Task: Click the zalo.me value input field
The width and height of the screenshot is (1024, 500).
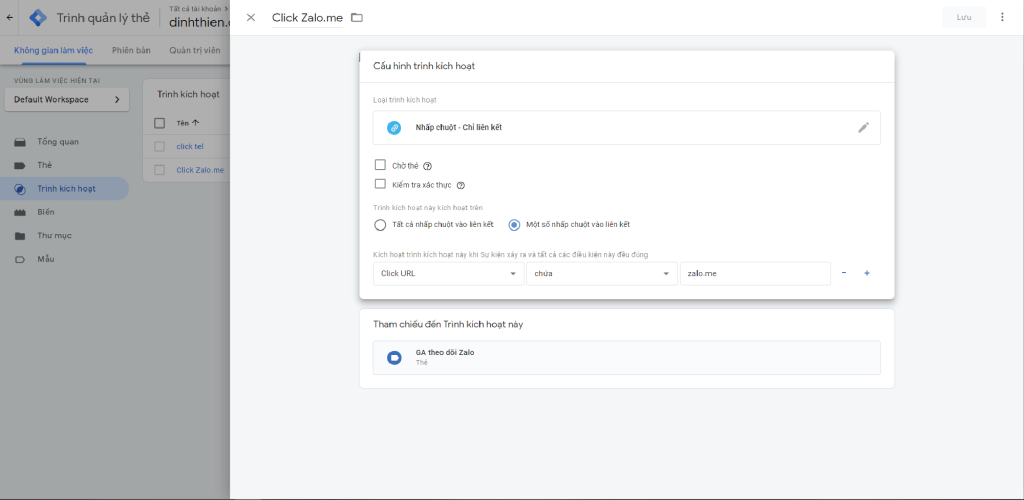Action: pos(754,274)
